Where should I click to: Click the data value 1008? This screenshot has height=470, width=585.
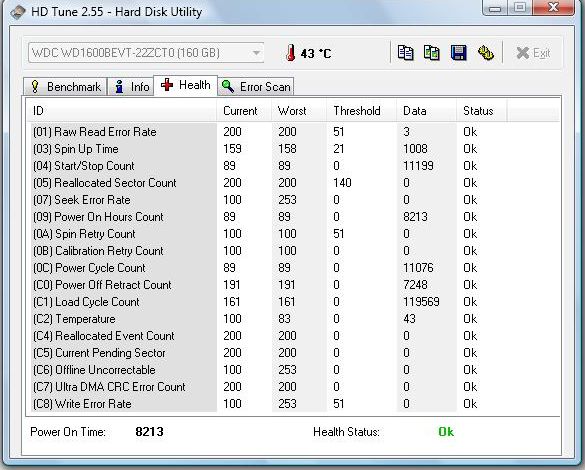(x=415, y=149)
